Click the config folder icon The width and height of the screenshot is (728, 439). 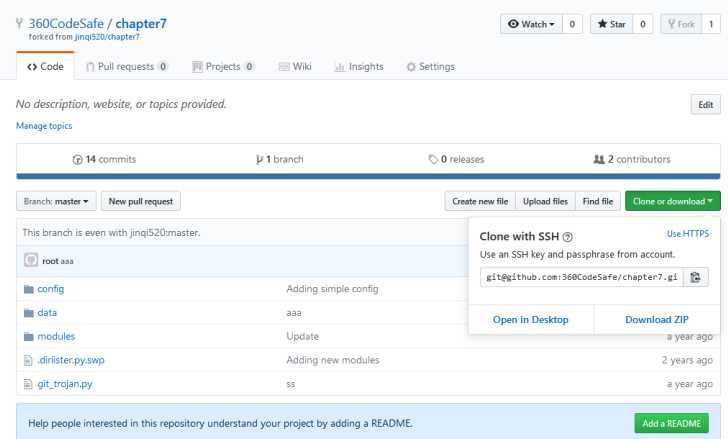[x=29, y=289]
